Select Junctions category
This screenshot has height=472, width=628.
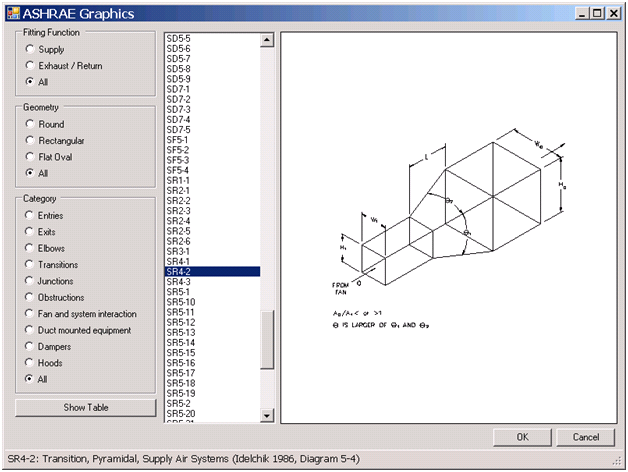click(x=29, y=281)
